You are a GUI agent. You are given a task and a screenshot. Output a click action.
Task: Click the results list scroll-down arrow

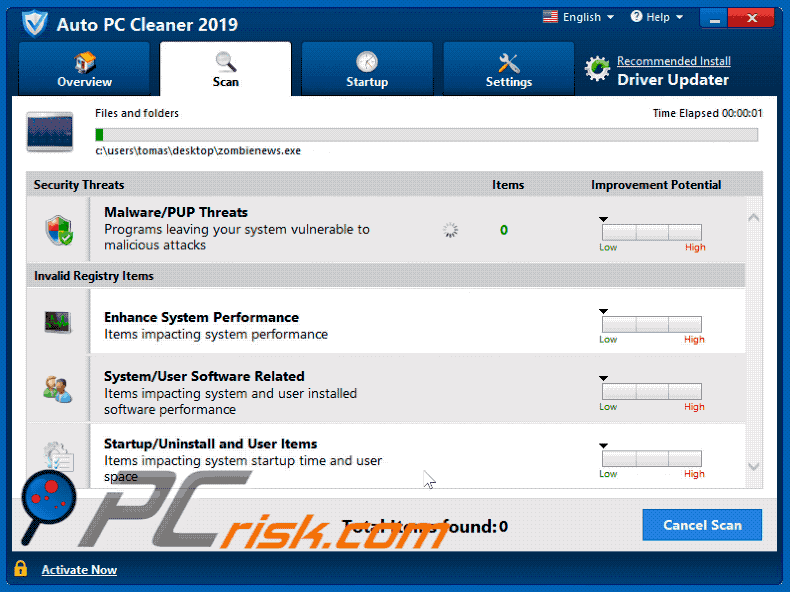(754, 467)
